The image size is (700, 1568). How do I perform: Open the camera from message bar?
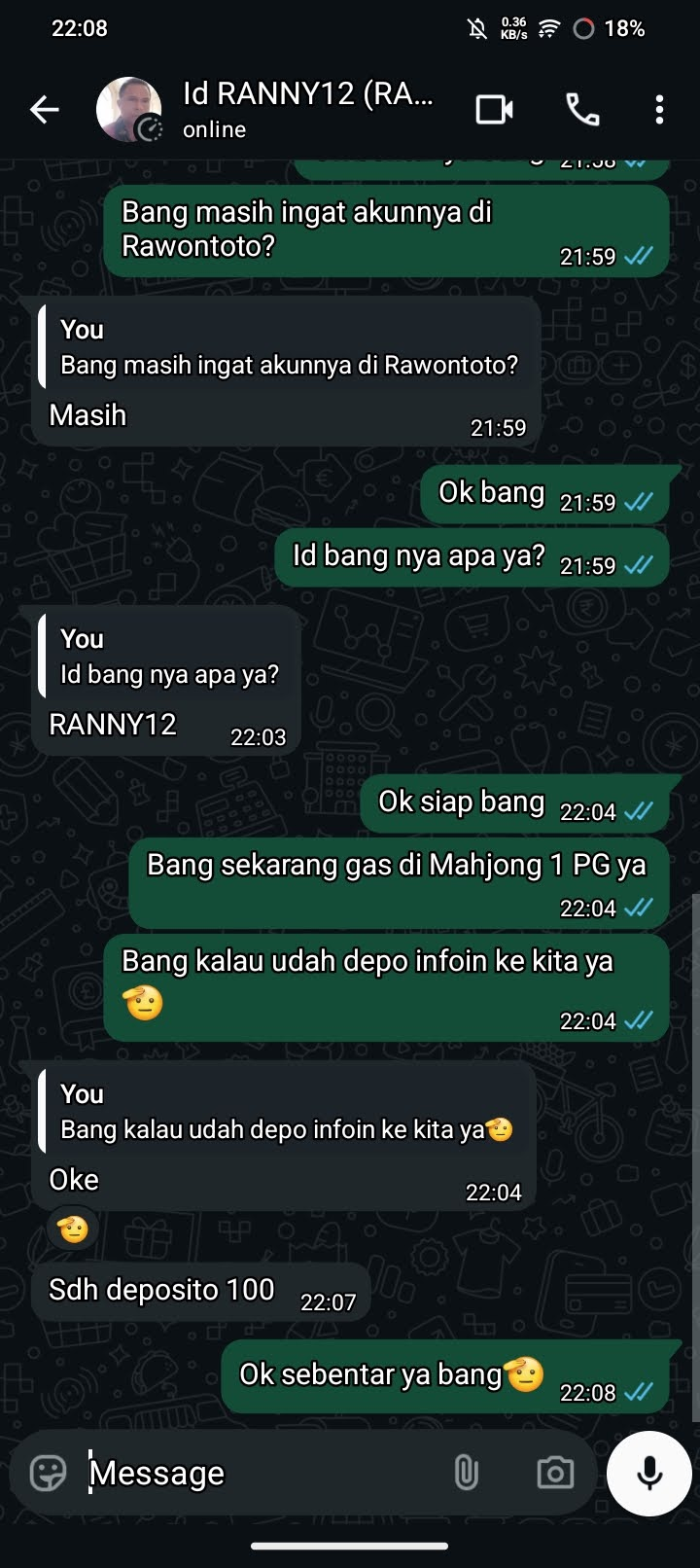pos(555,1473)
